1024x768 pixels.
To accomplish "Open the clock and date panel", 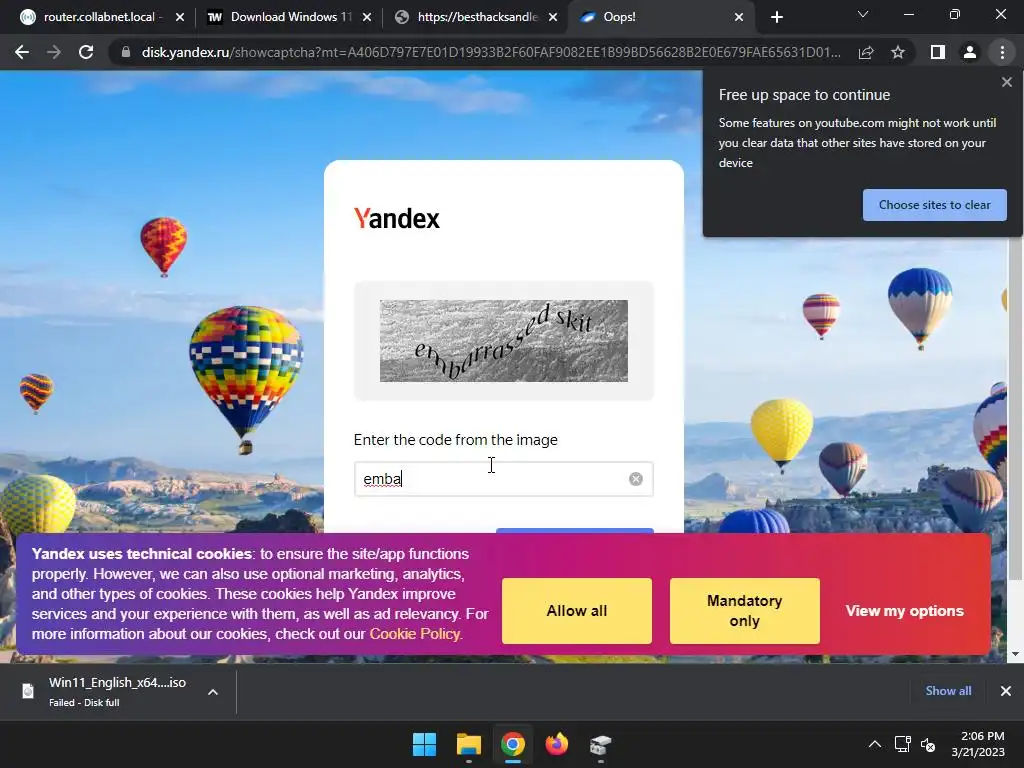I will pyautogui.click(x=978, y=744).
